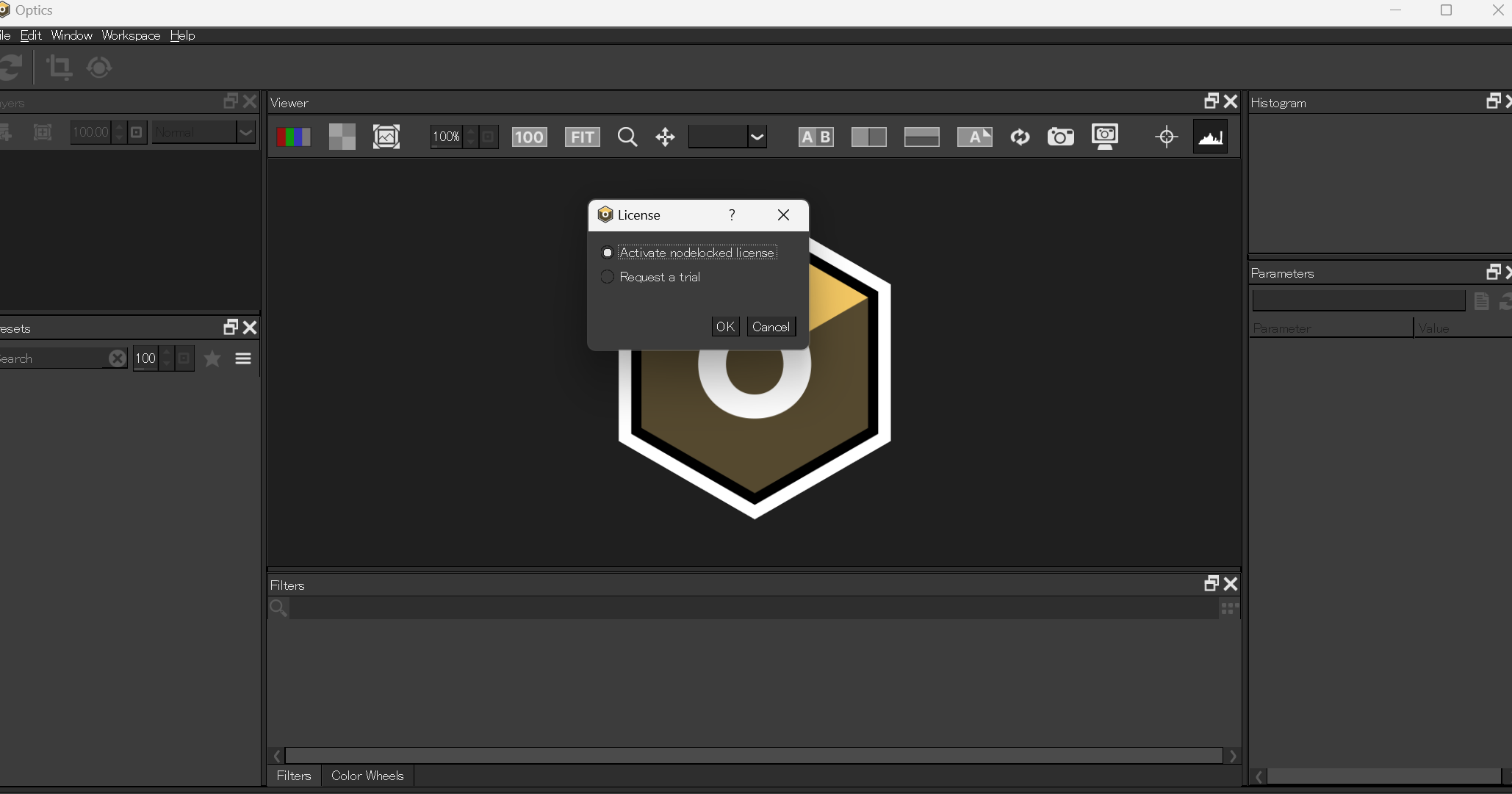
Task: Open the Window menu
Action: pyautogui.click(x=71, y=35)
